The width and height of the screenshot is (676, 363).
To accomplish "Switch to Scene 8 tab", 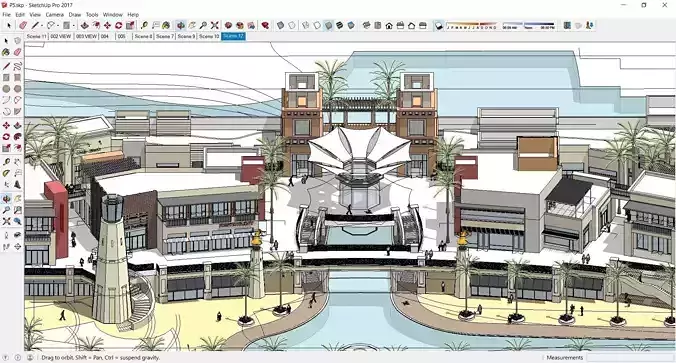I will pyautogui.click(x=143, y=36).
